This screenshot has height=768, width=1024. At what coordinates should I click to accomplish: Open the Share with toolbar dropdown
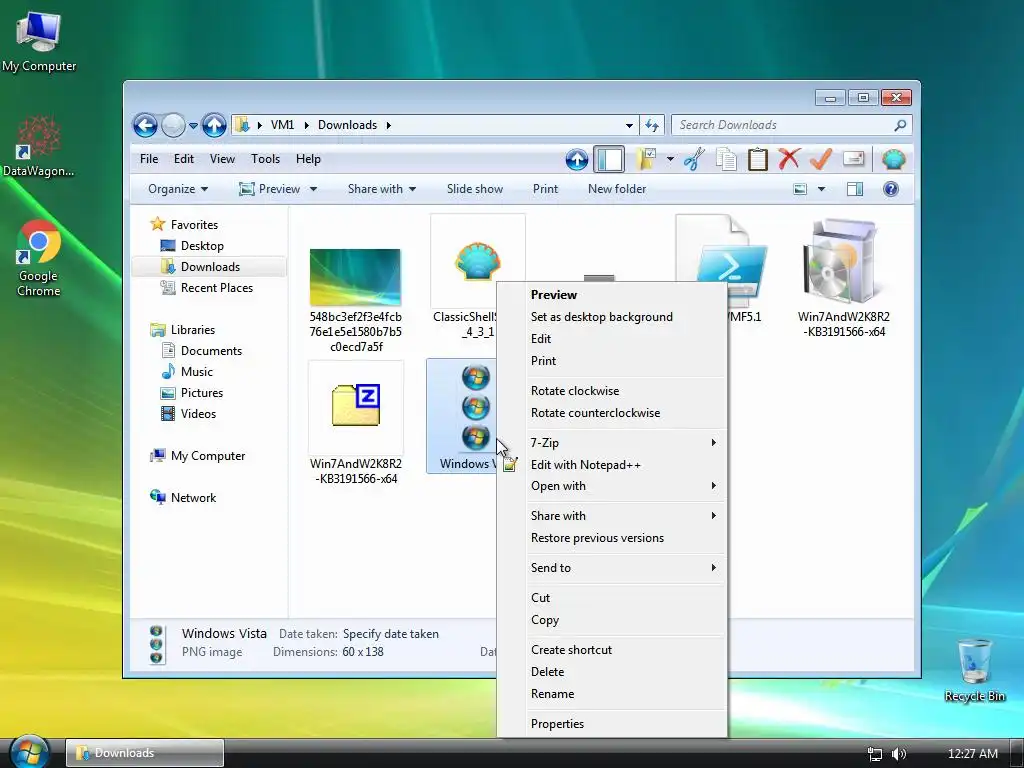pos(382,189)
